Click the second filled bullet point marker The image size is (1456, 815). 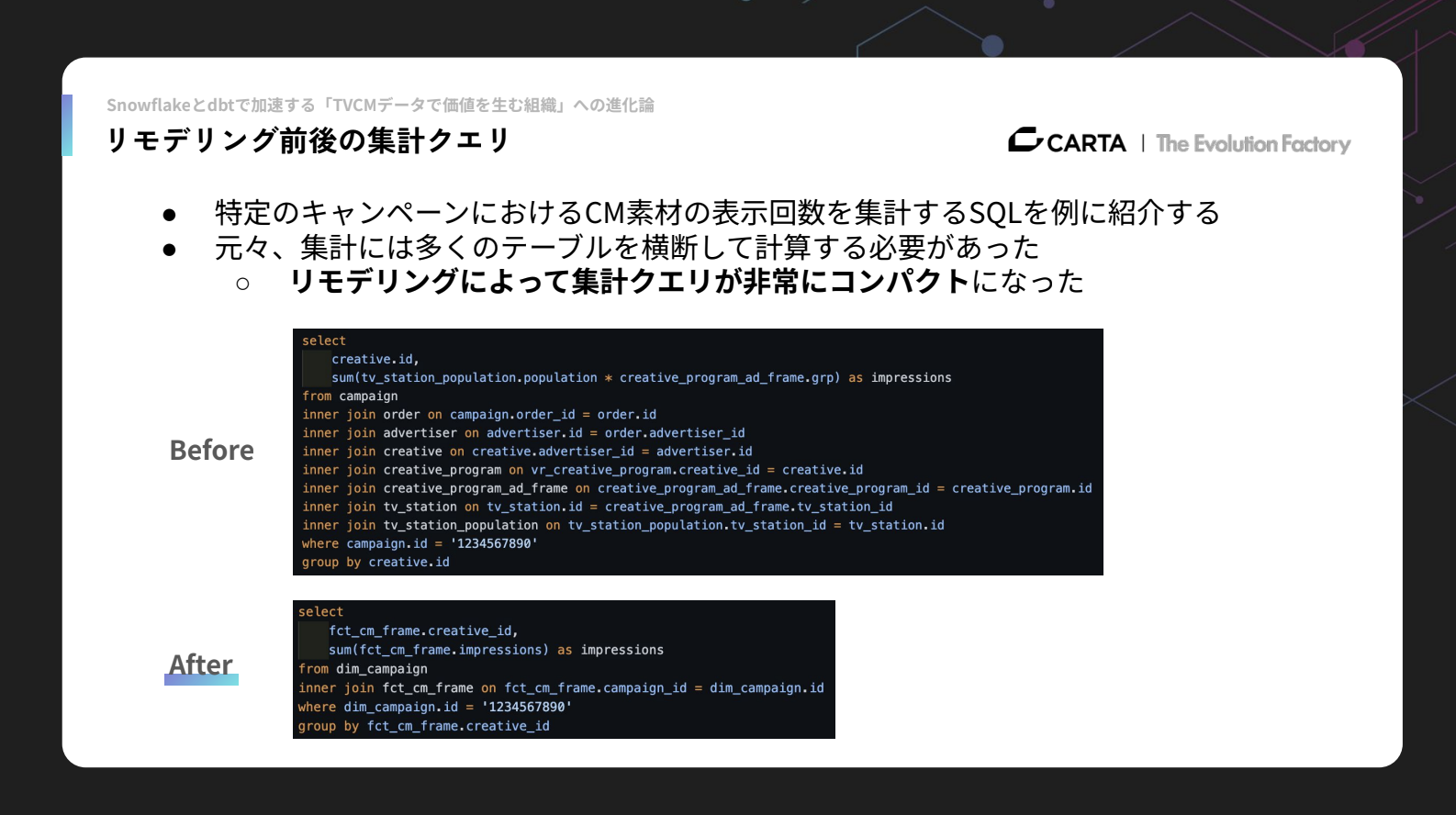[x=169, y=250]
